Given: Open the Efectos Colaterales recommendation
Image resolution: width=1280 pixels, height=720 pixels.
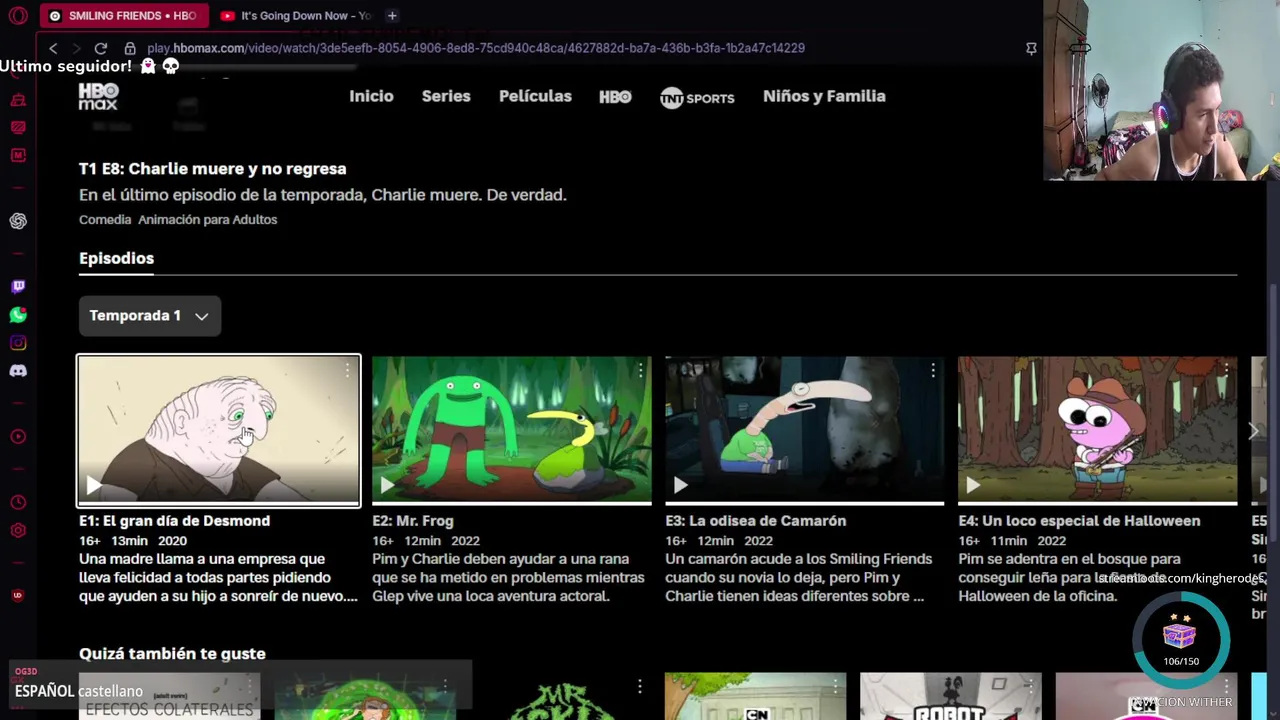Looking at the screenshot, I should [169, 697].
